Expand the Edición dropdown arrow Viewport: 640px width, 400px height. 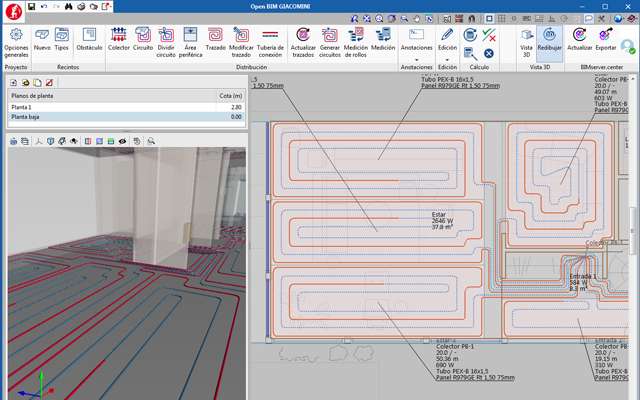point(447,60)
